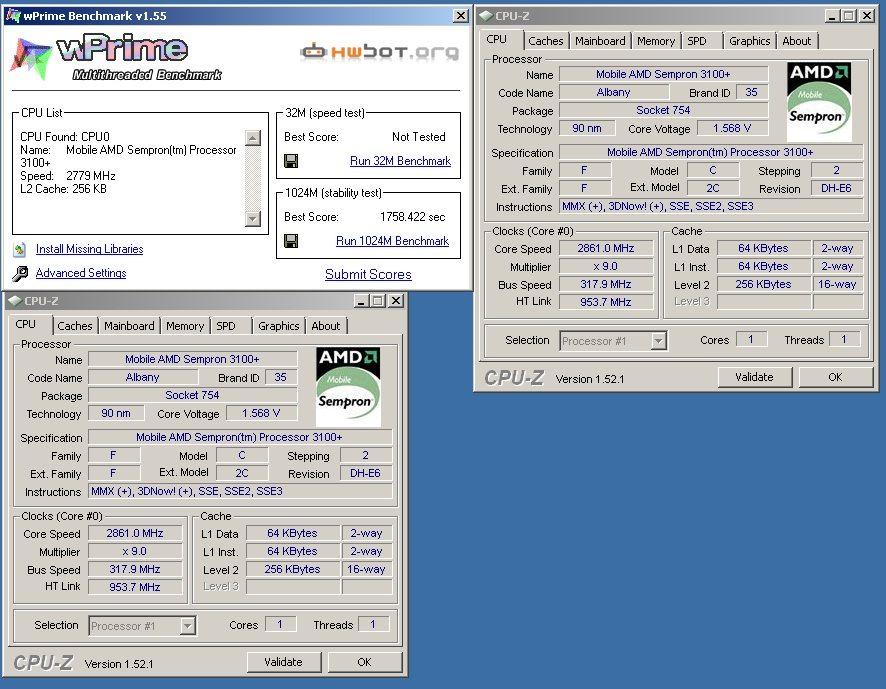Viewport: 886px width, 689px height.
Task: Open Install Missing Libraries link
Action: point(89,249)
